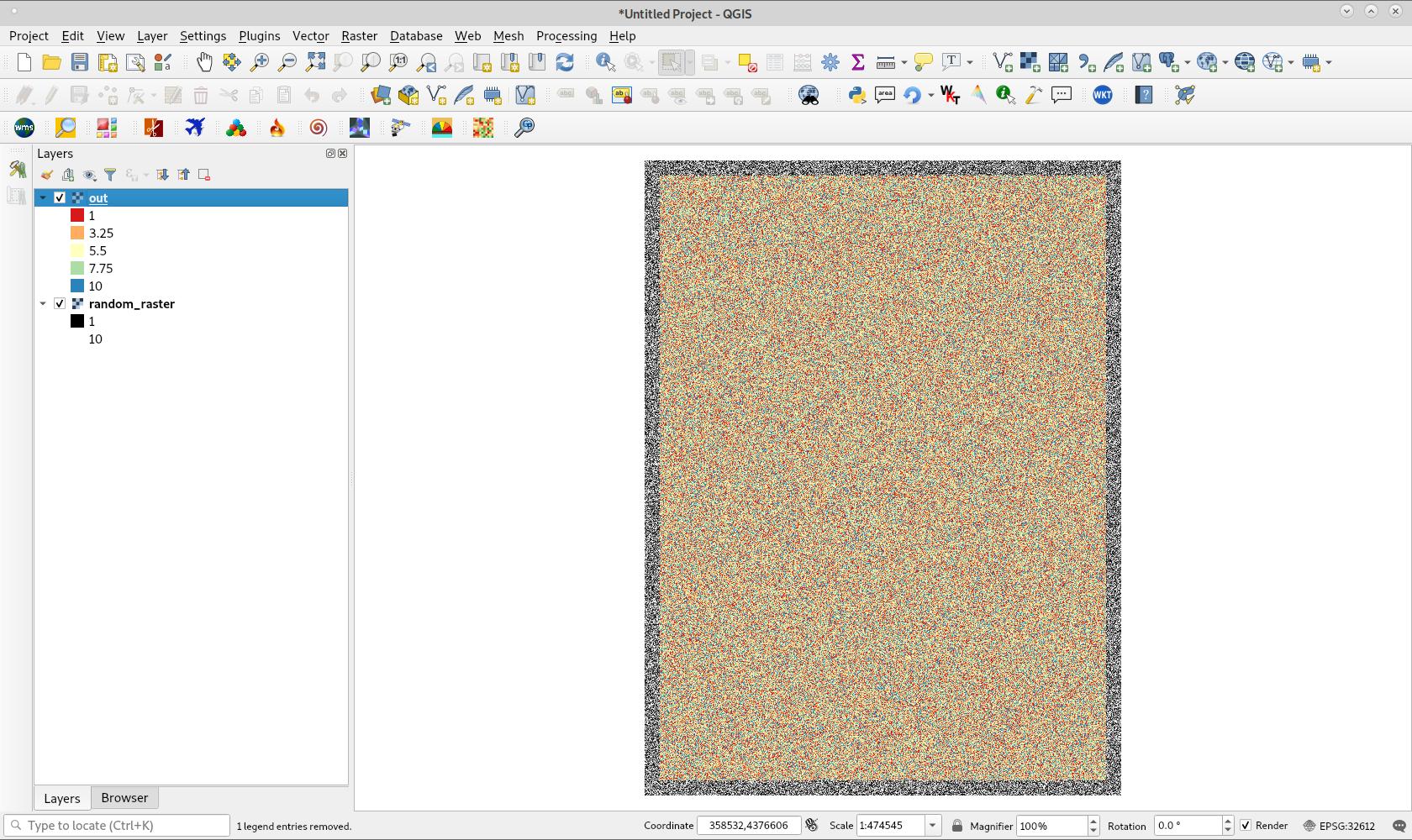Screen dimensions: 1412x840
Task: Open the Mesh menu
Action: click(508, 36)
